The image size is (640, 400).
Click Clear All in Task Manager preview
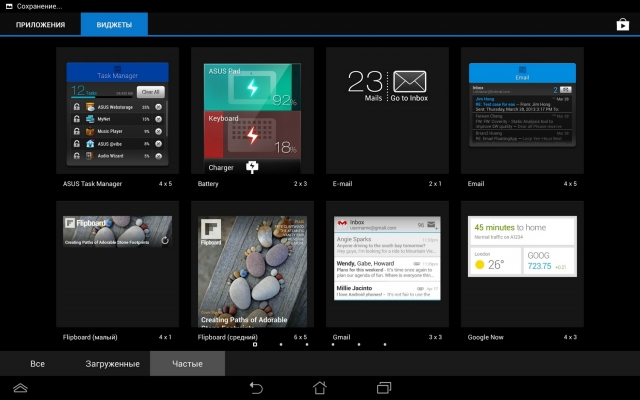coord(150,92)
